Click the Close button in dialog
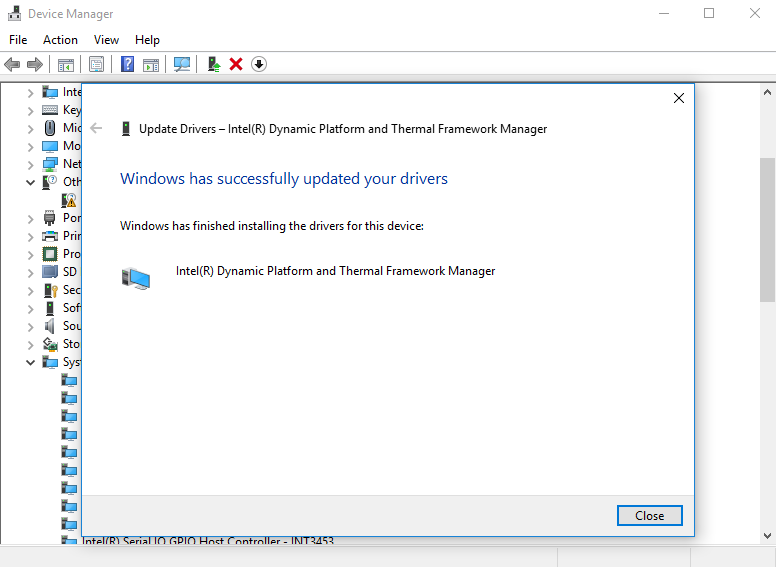 pyautogui.click(x=649, y=516)
